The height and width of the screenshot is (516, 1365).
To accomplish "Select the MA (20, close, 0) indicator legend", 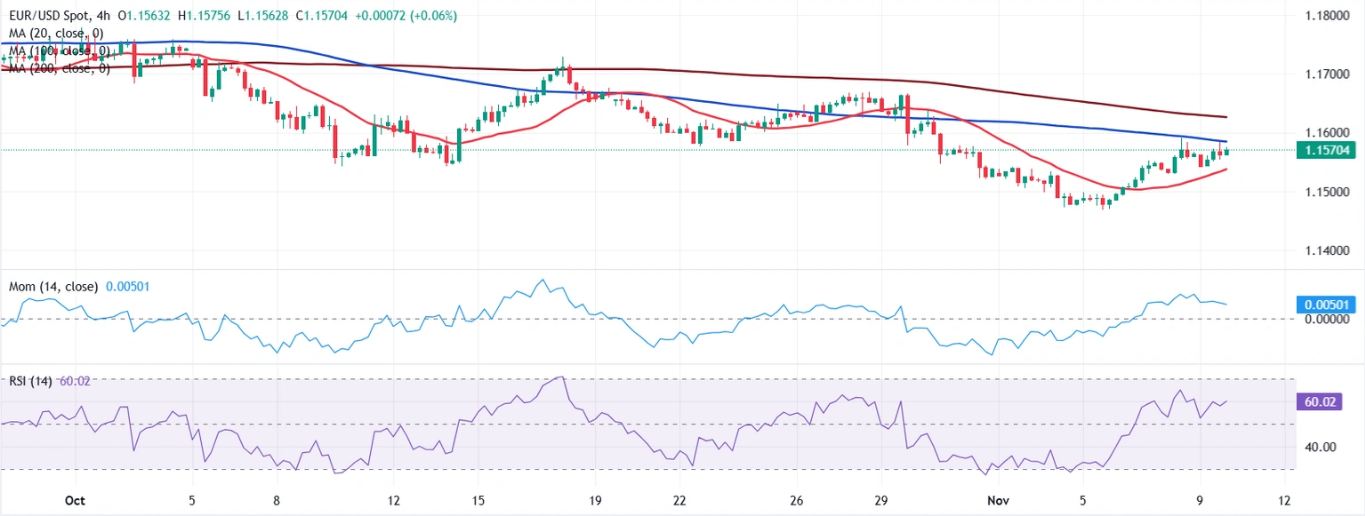I will [55, 34].
